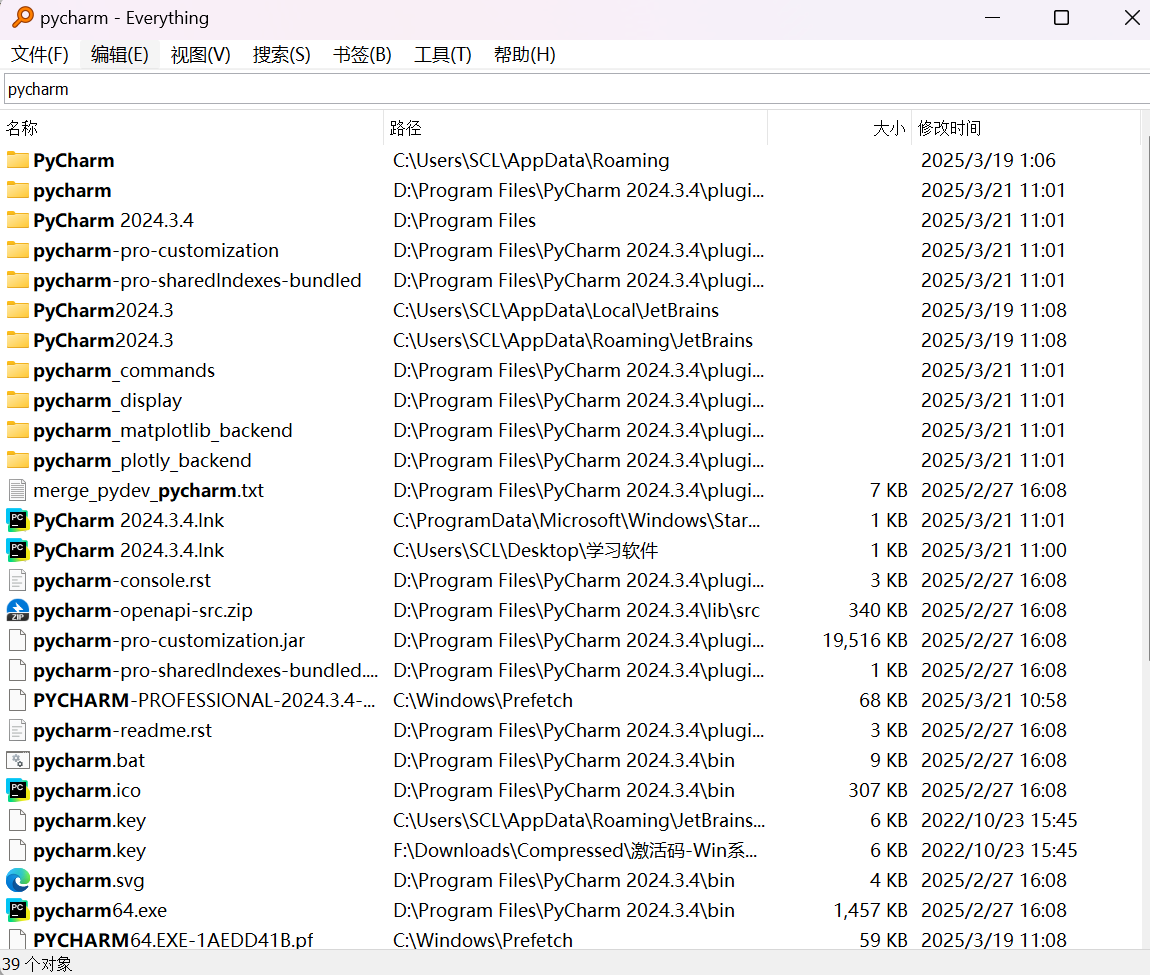The width and height of the screenshot is (1150, 975).
Task: Sort by the 修改时间 column header
Action: point(949,128)
